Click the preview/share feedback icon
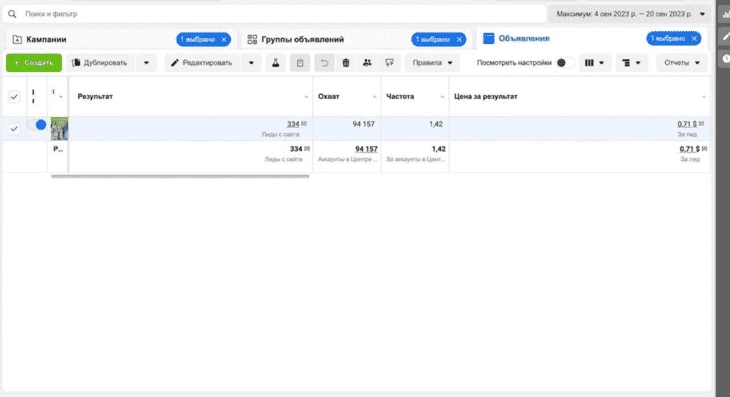Screen dimensions: 730x397 pos(389,63)
